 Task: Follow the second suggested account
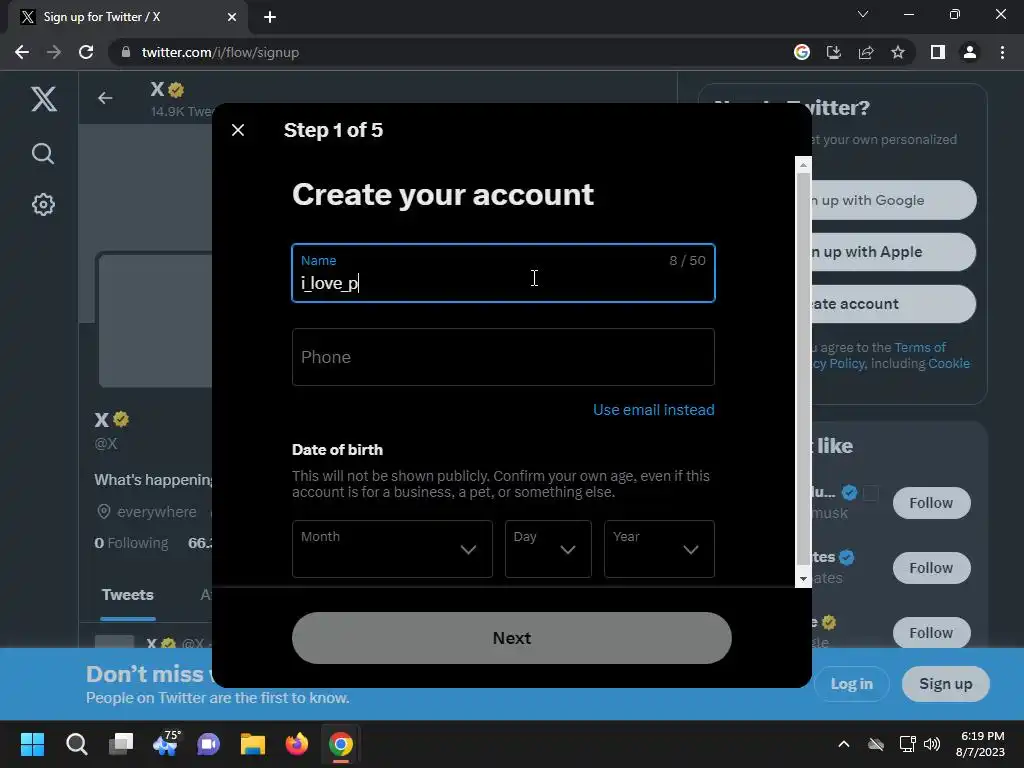931,568
